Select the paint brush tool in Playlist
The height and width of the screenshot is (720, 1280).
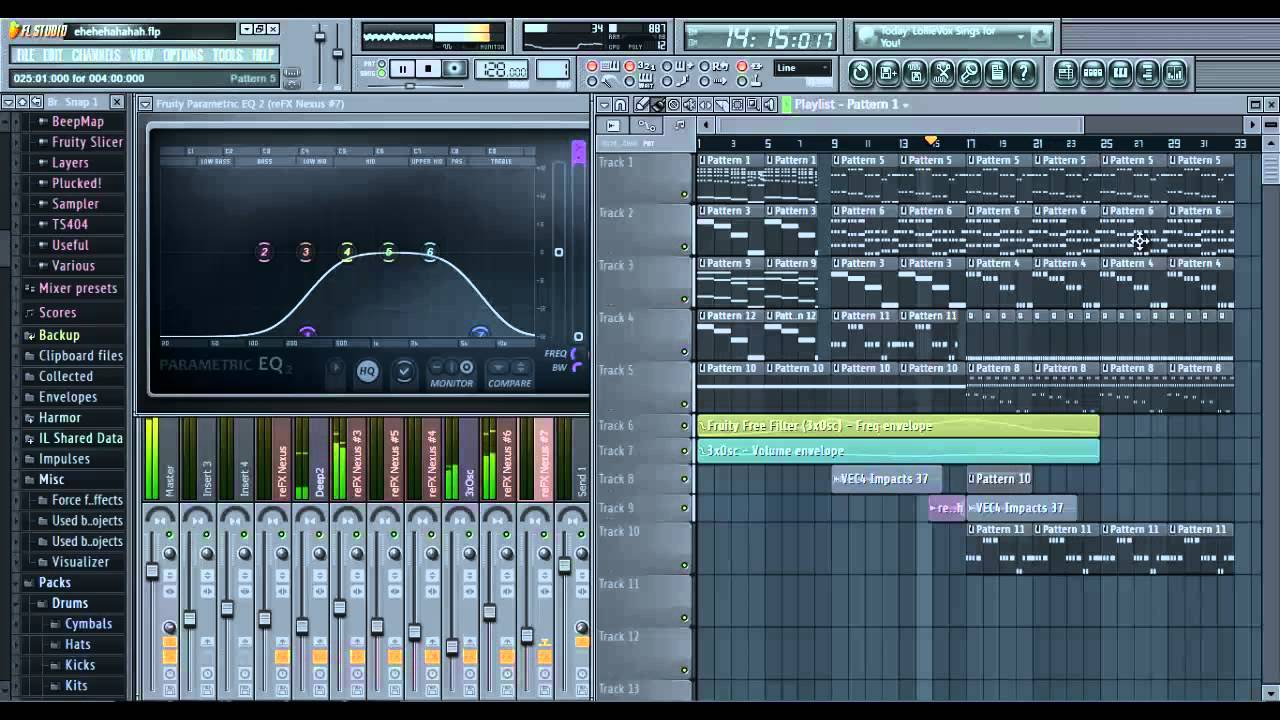(x=658, y=104)
